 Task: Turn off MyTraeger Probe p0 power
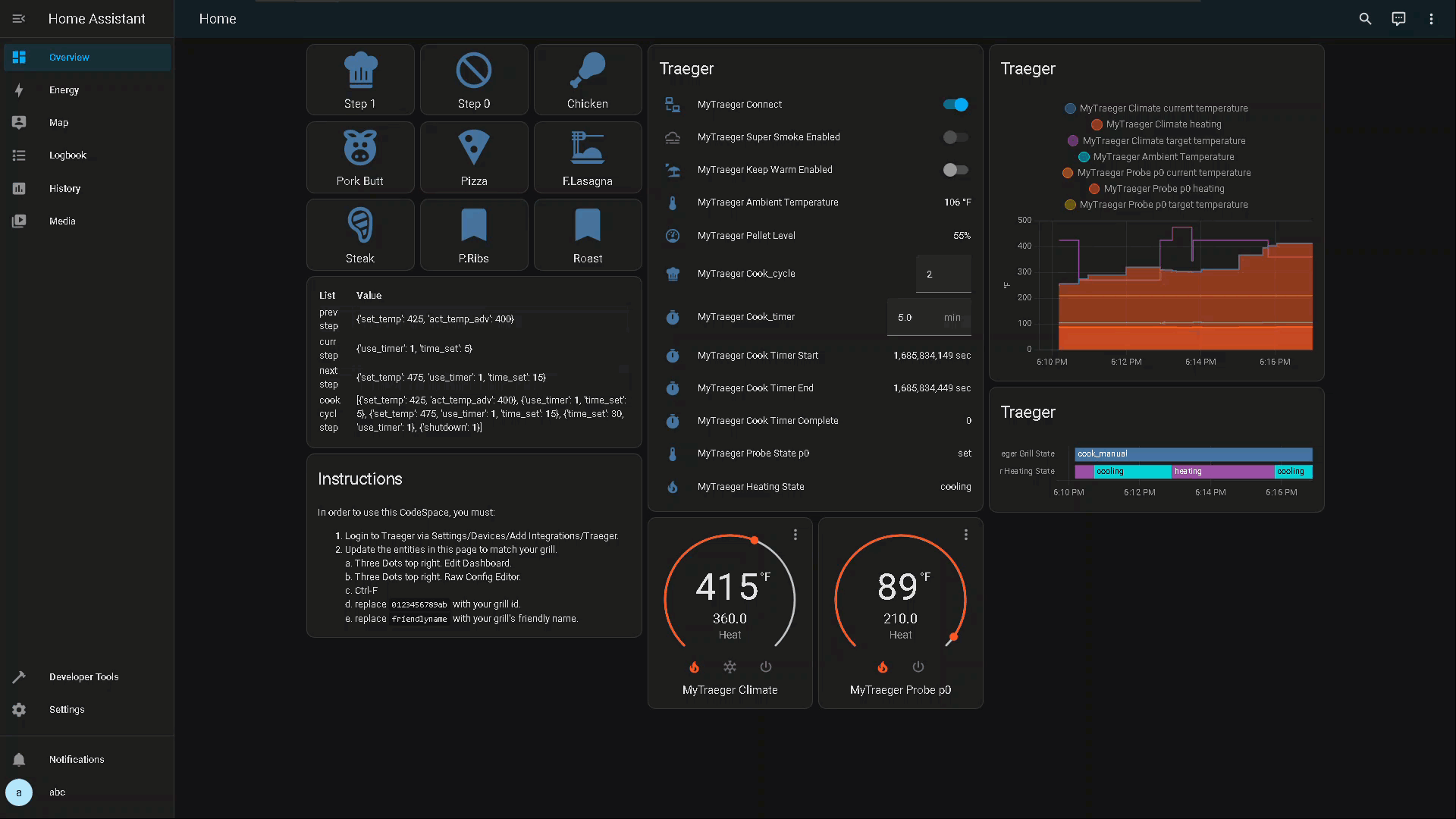point(918,667)
